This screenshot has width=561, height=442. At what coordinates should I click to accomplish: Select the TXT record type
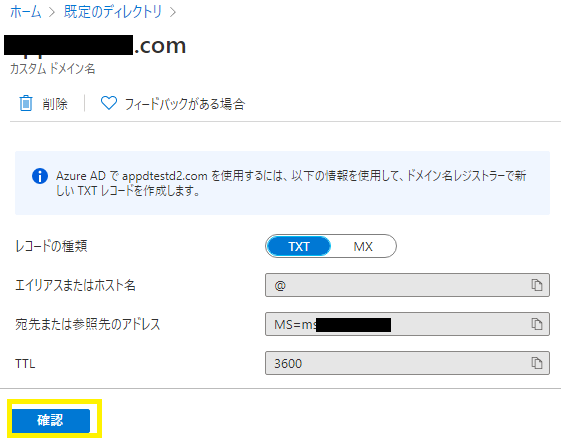click(299, 246)
